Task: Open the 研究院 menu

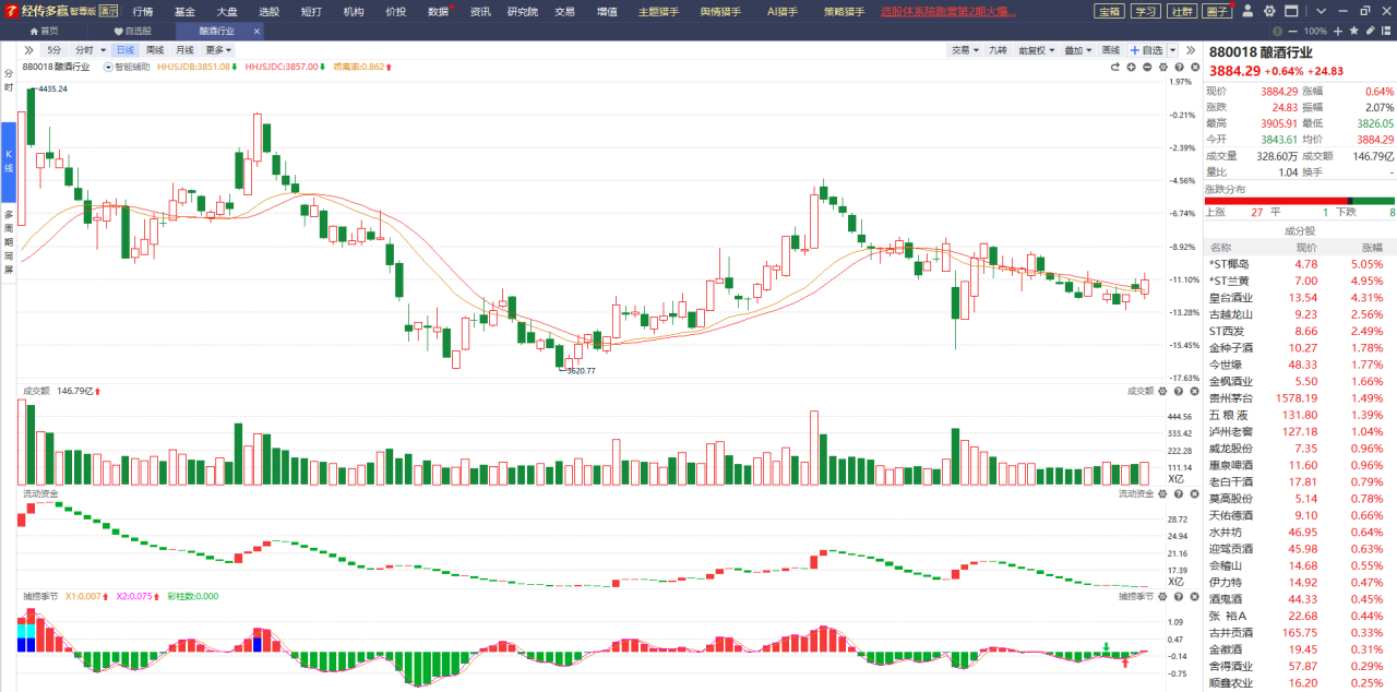Action: click(522, 11)
